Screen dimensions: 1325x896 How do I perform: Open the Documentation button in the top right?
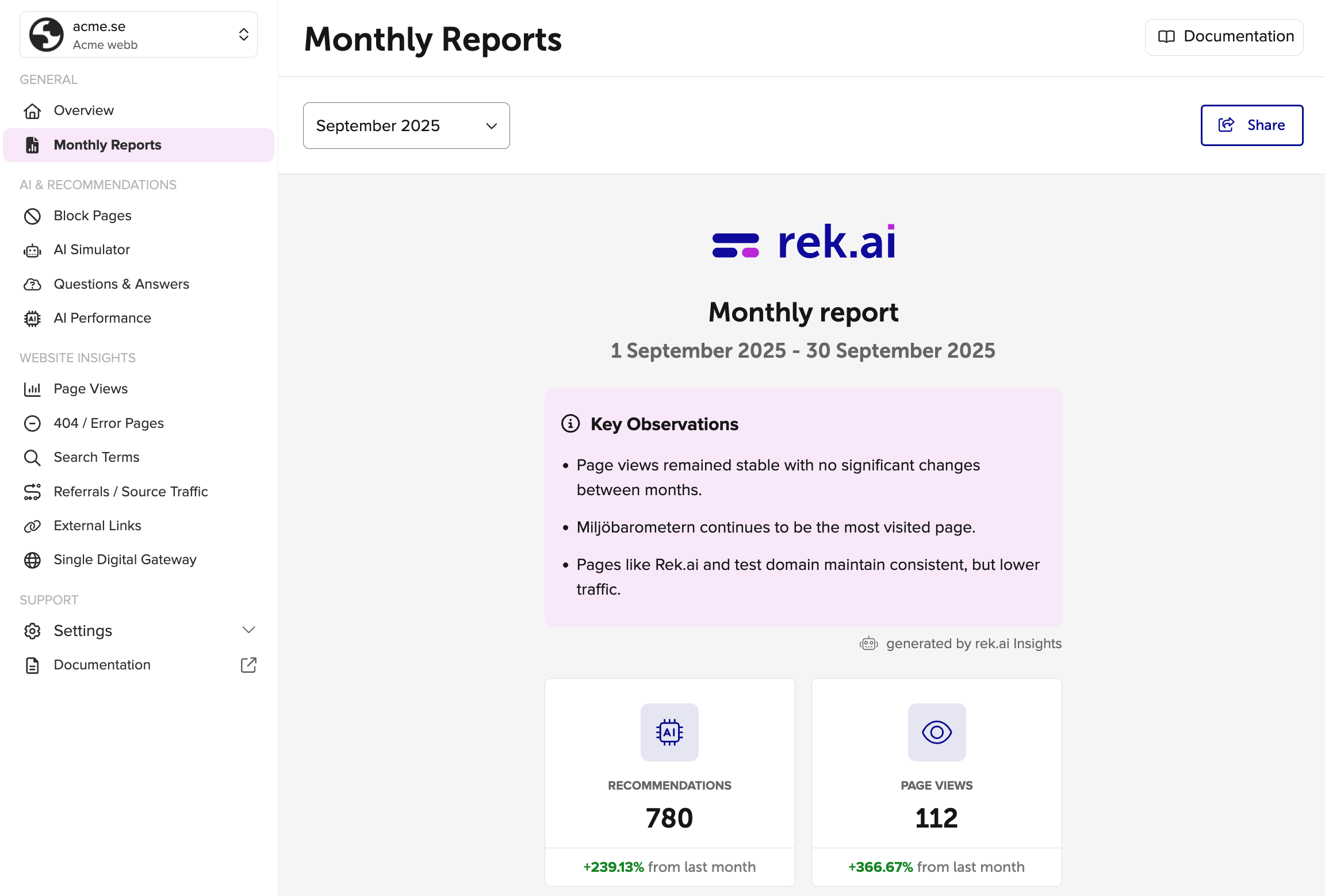pyautogui.click(x=1224, y=37)
